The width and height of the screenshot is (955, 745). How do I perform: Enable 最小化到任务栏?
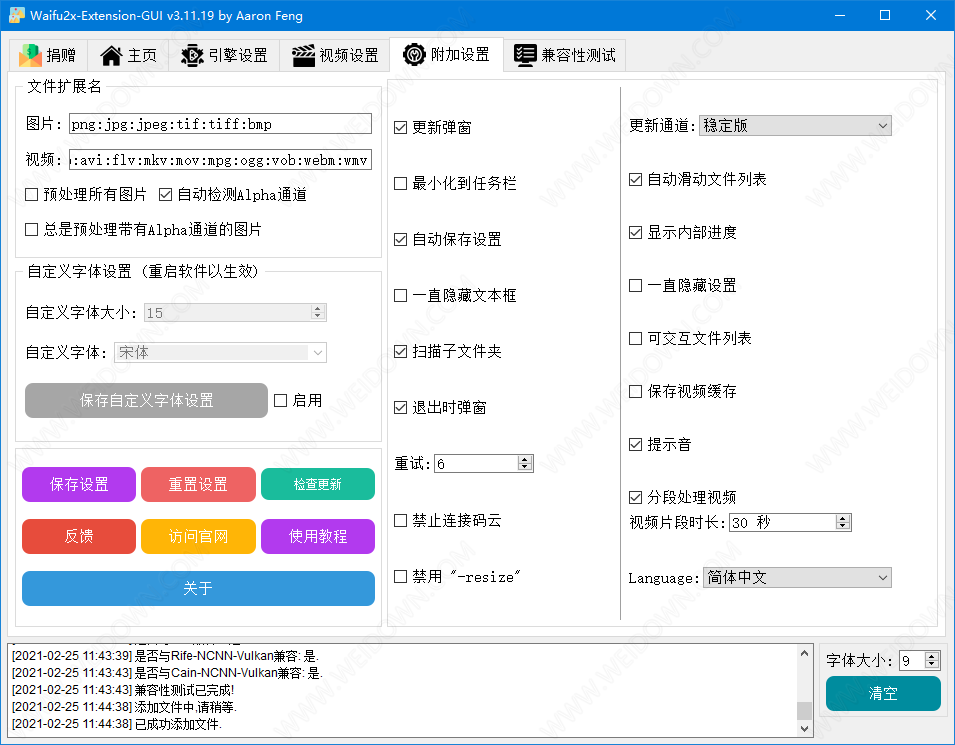[x=401, y=183]
